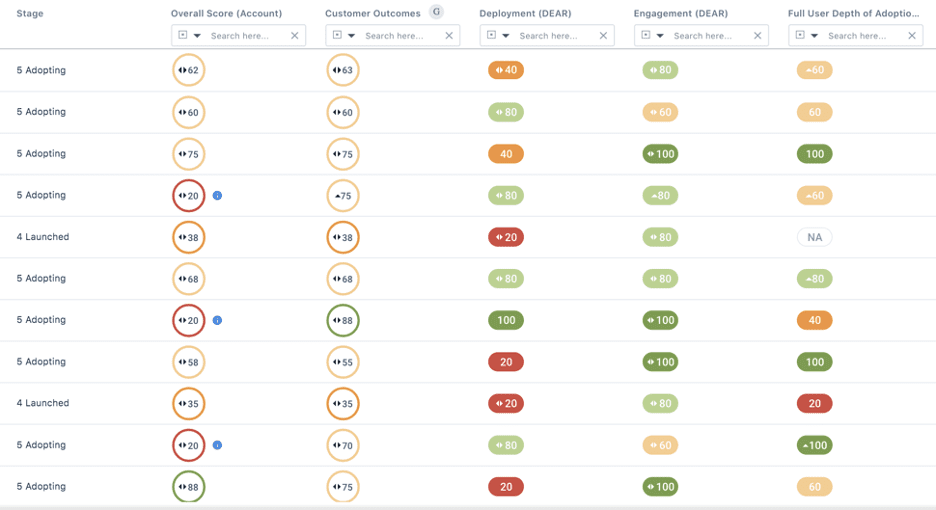The width and height of the screenshot is (936, 510).
Task: Click info icon in row with Customer Outcomes 70
Action: 217,446
